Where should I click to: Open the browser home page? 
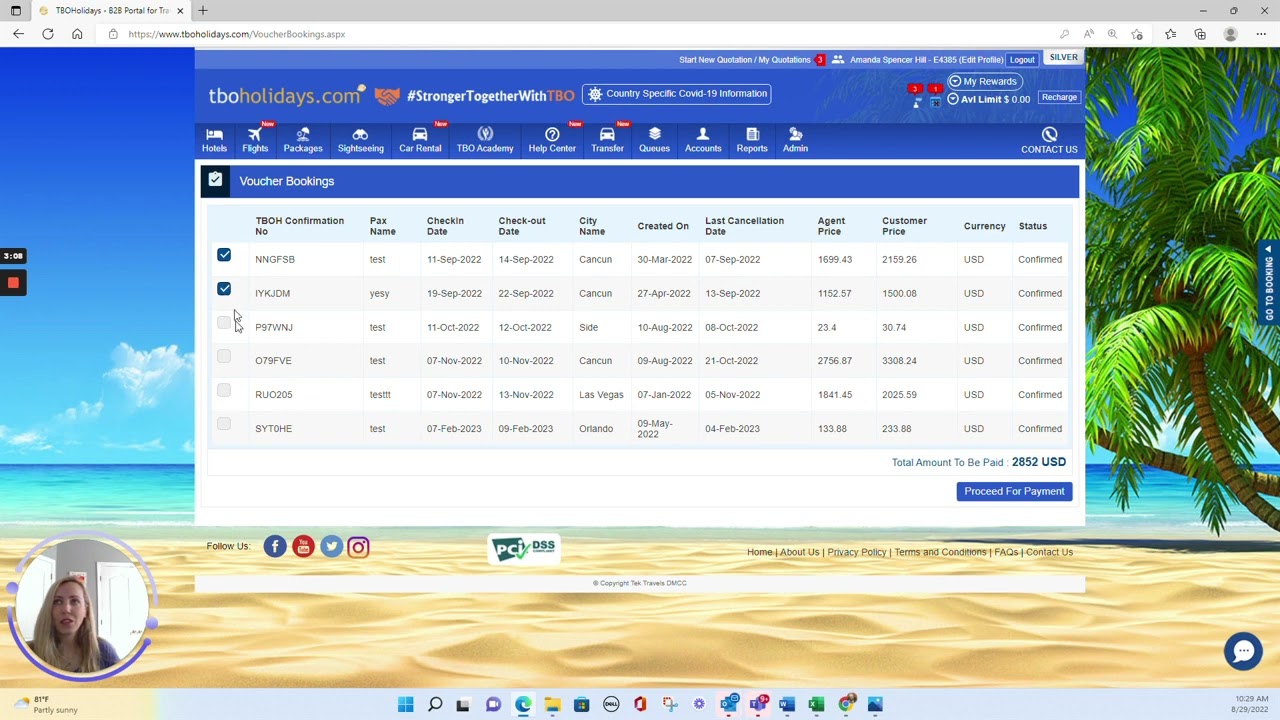77,34
